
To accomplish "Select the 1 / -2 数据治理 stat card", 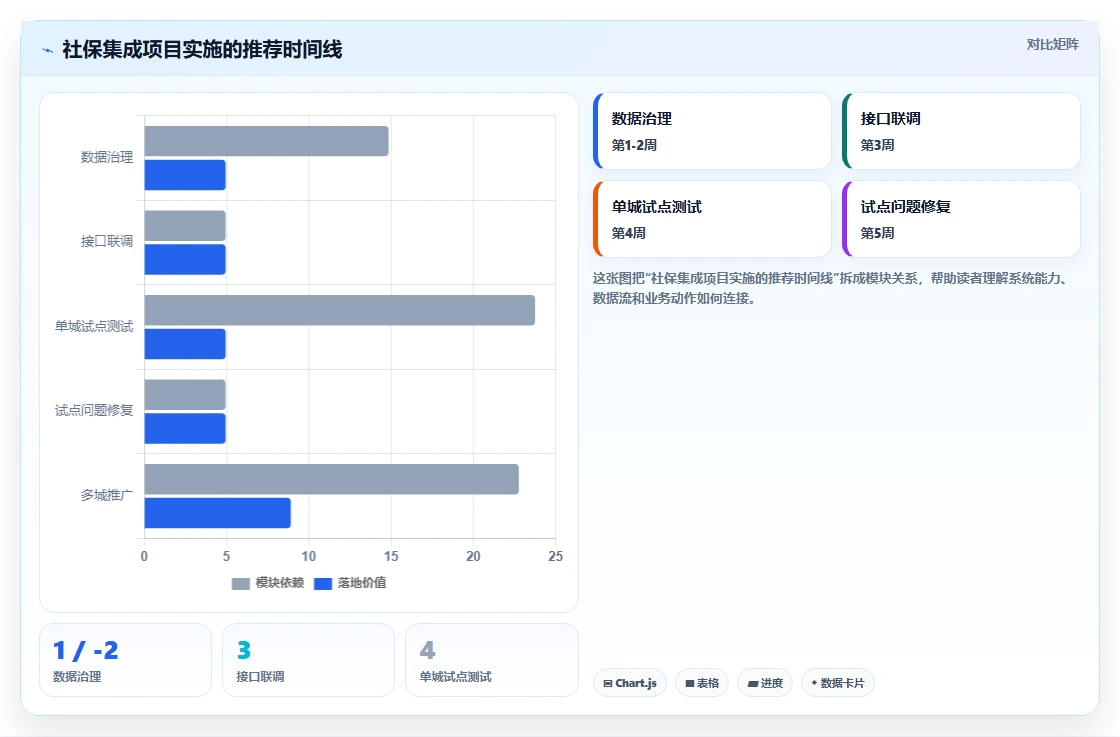I will pos(125,660).
